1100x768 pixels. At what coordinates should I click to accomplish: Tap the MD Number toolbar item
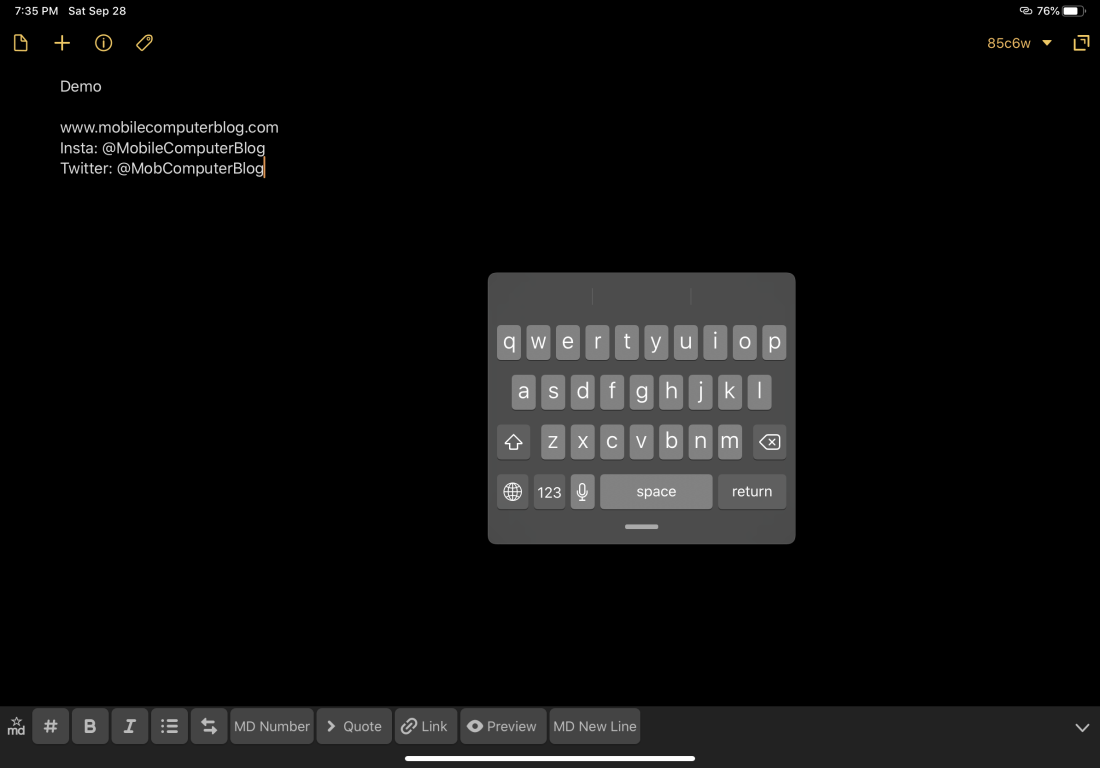tap(272, 726)
